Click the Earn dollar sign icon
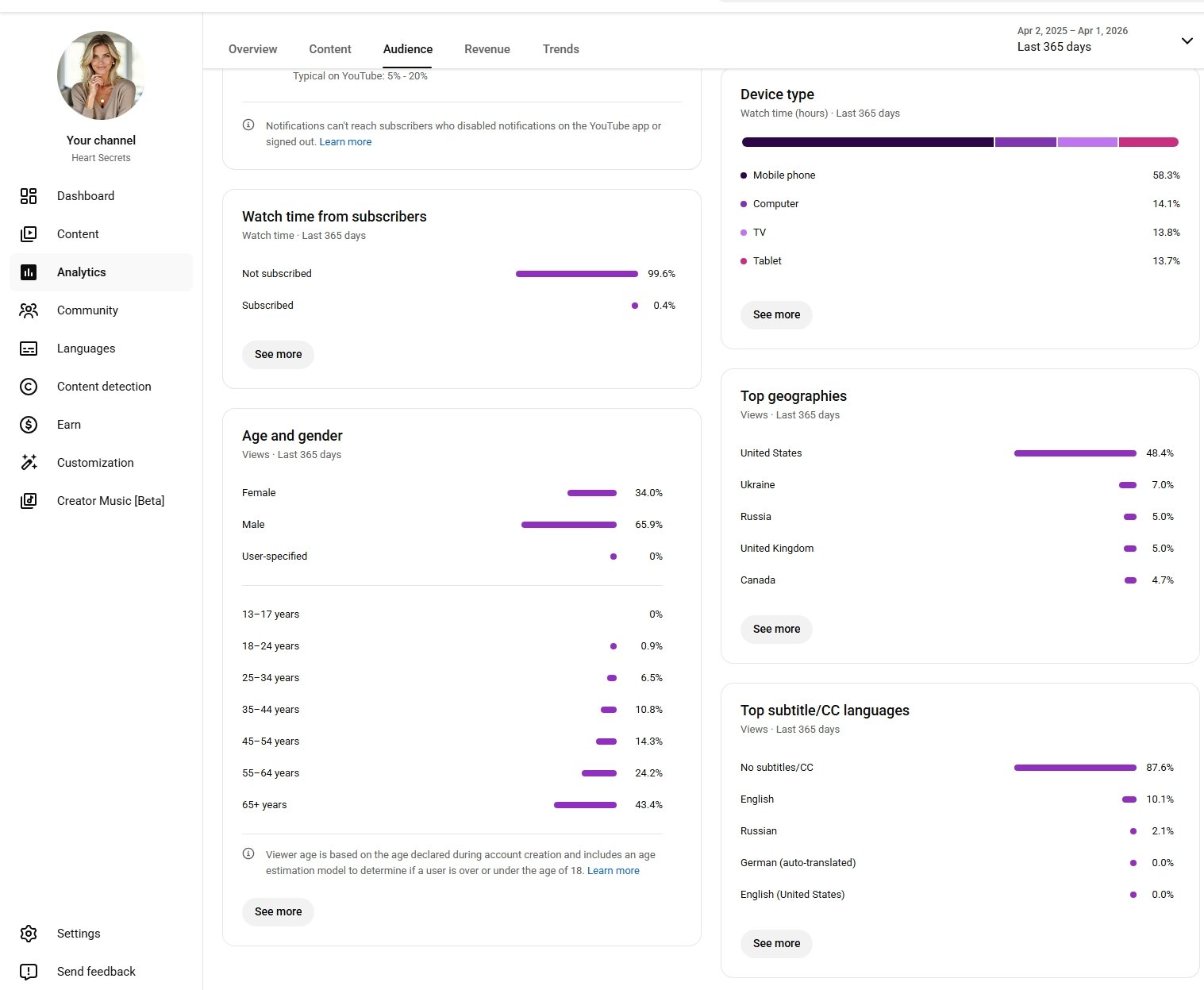This screenshot has height=990, width=1204. [x=29, y=425]
